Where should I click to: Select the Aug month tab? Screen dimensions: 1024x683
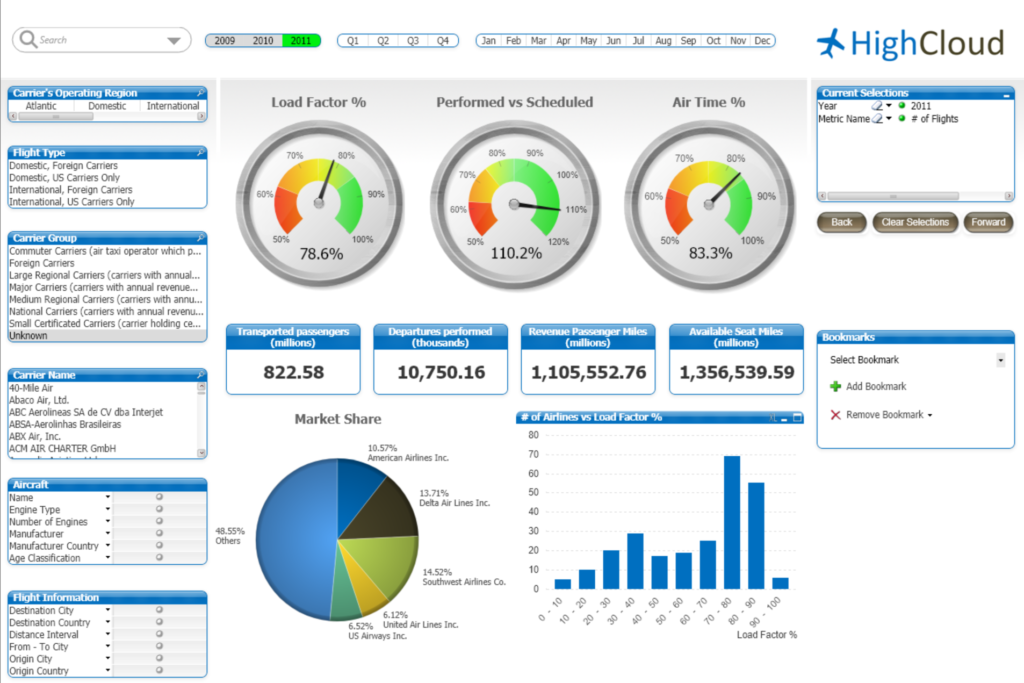664,40
